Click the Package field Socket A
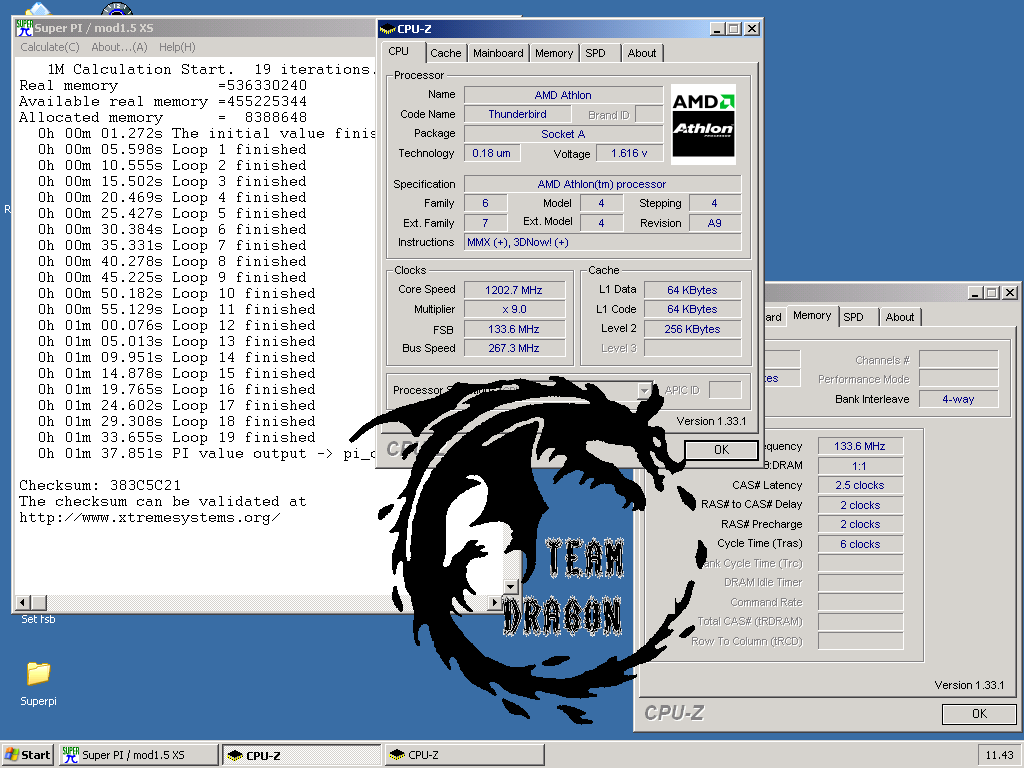Viewport: 1024px width, 768px height. coord(563,134)
